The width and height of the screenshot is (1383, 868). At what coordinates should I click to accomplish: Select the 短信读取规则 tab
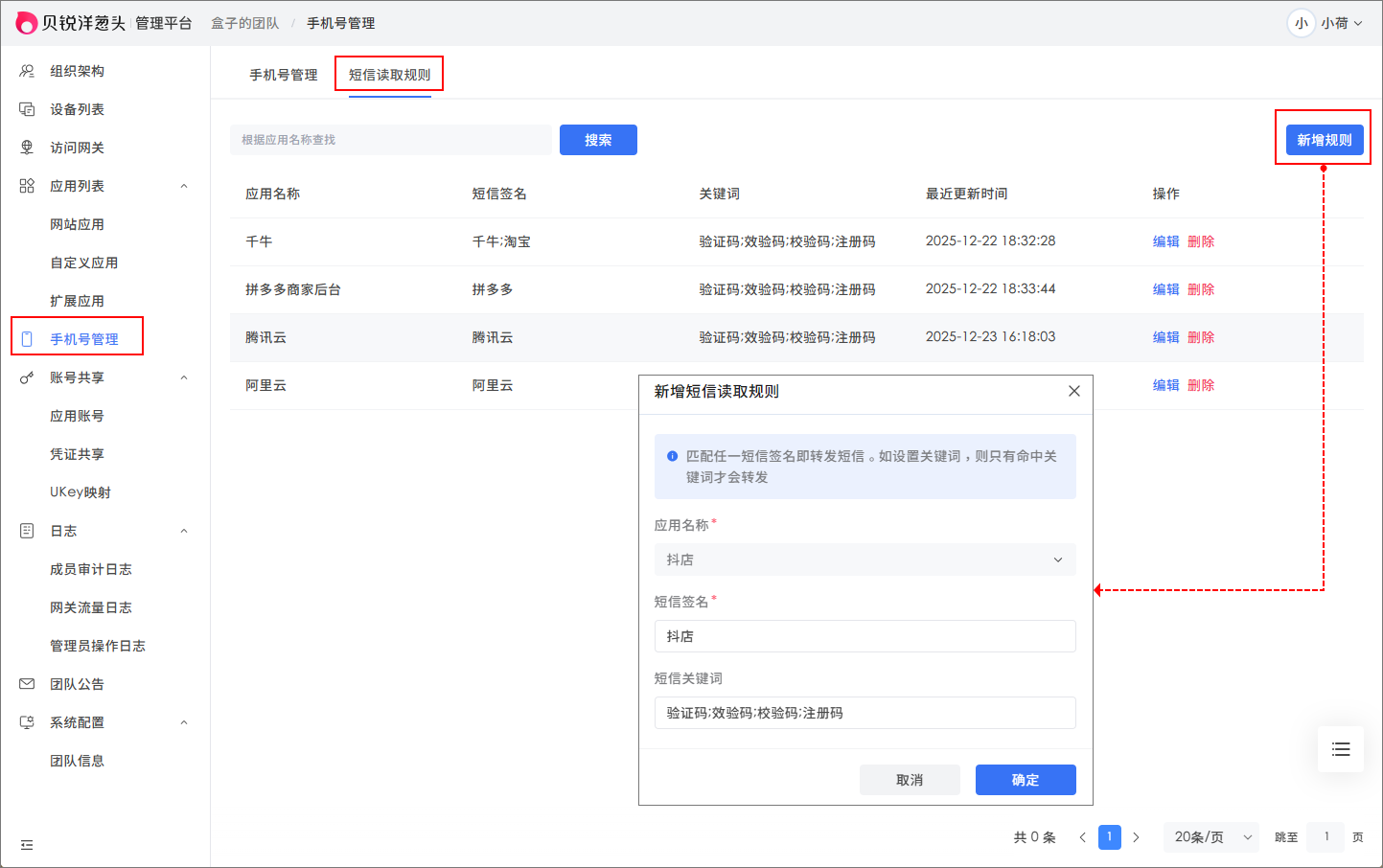pos(389,75)
